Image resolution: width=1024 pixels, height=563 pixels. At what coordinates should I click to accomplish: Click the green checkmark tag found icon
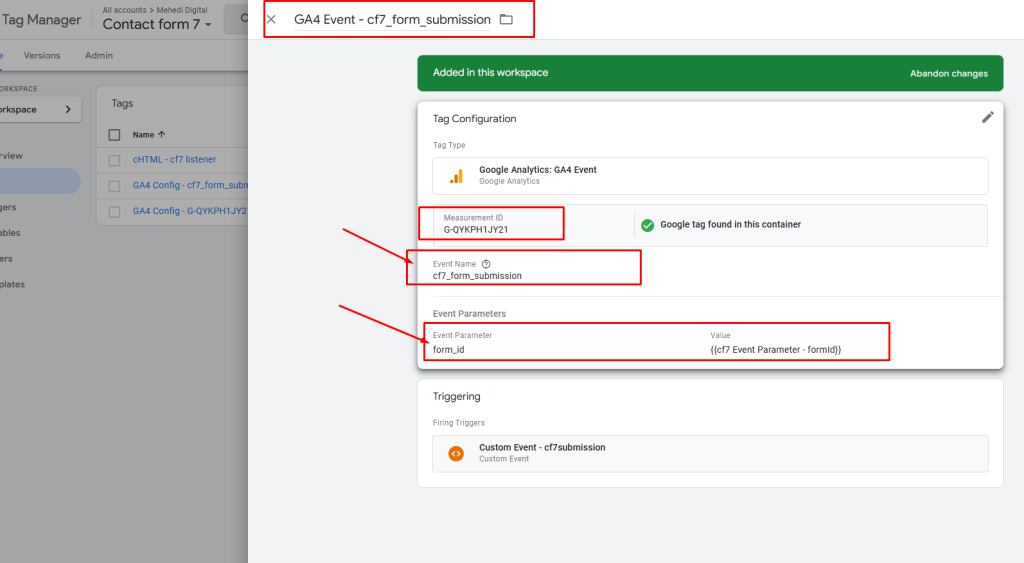(x=647, y=225)
